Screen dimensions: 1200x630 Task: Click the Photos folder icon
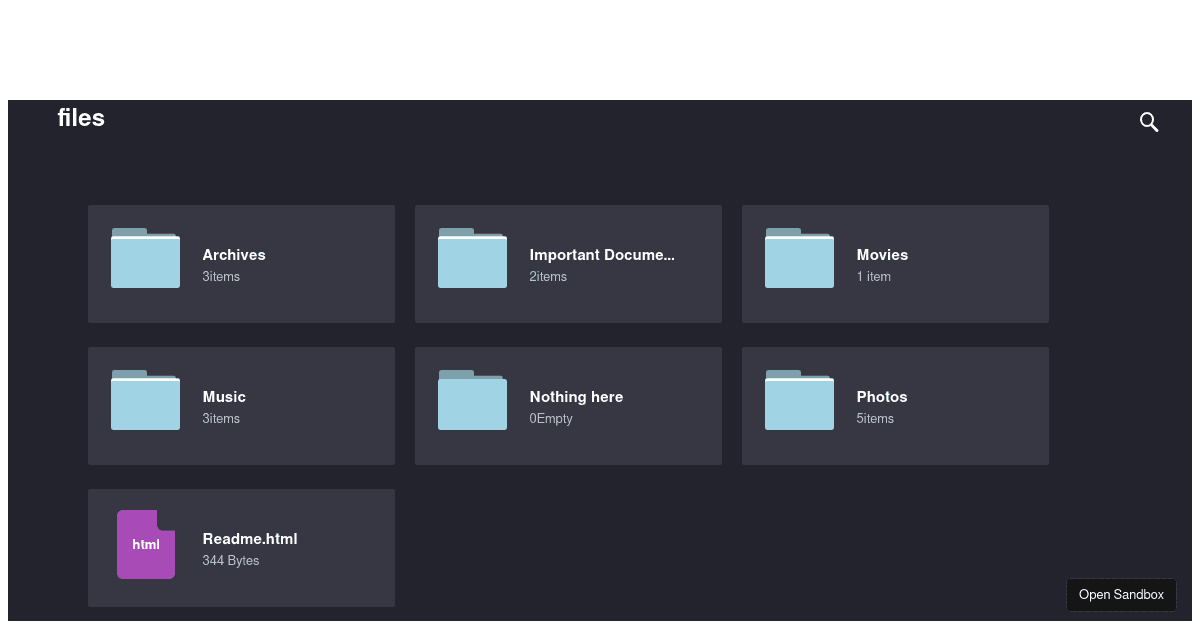(x=799, y=400)
